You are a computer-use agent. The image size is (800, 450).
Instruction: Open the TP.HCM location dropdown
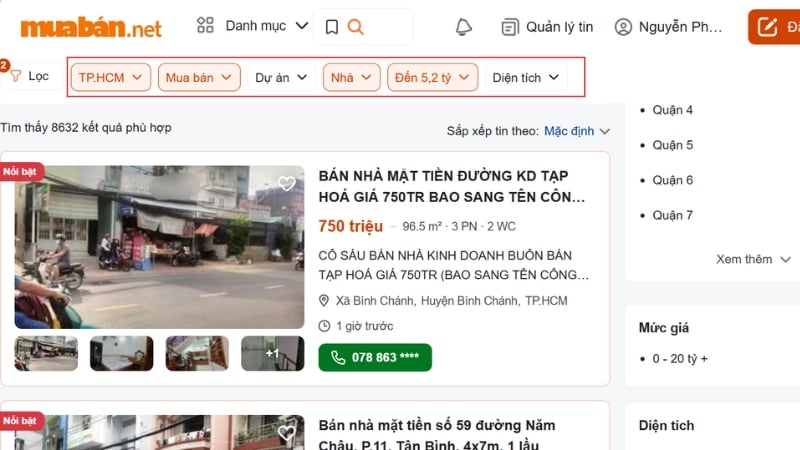pos(111,78)
